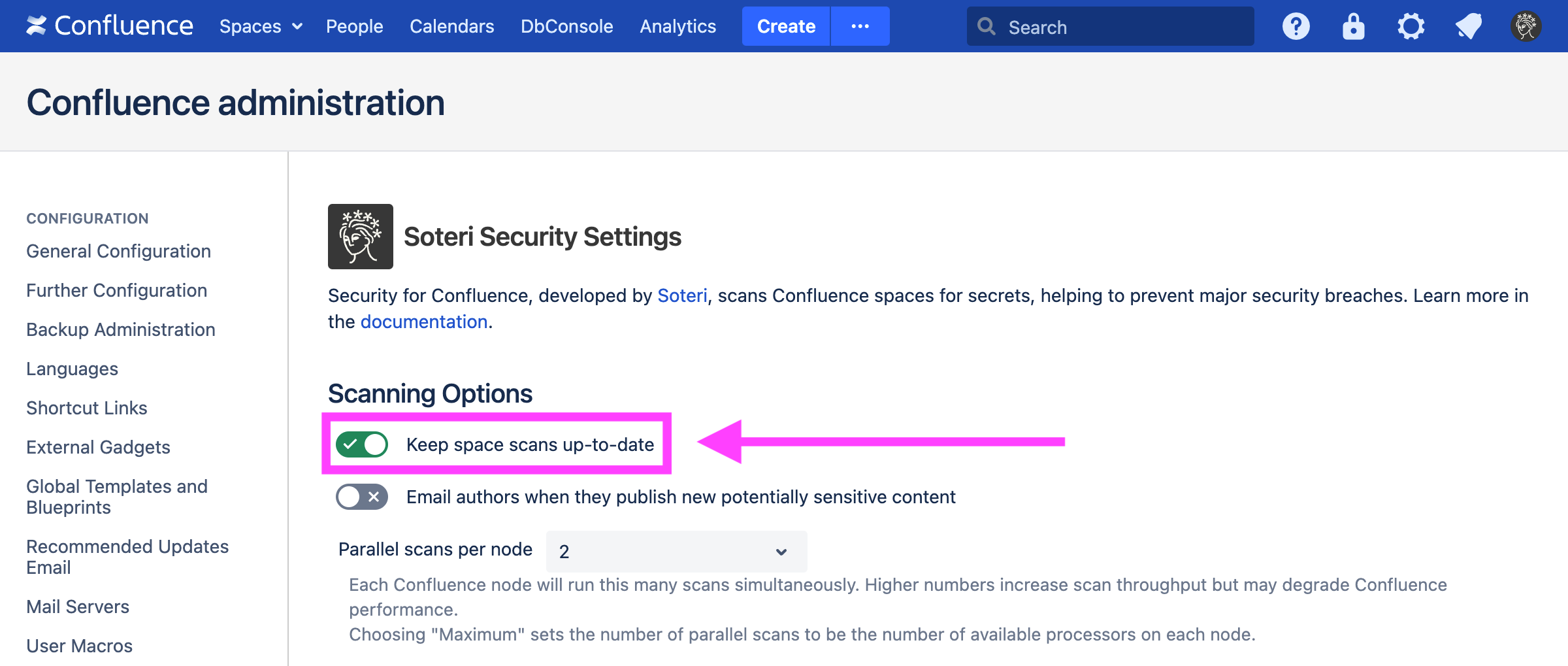
Task: Open the ellipsis more-options menu beside Create
Action: coord(860,25)
